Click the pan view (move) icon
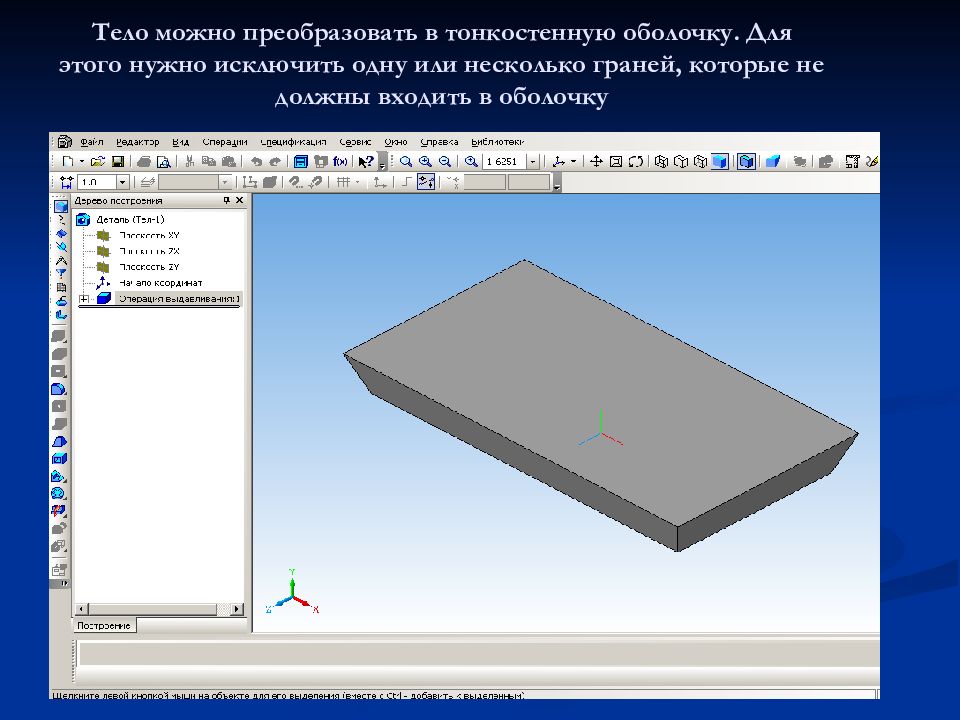 [596, 162]
